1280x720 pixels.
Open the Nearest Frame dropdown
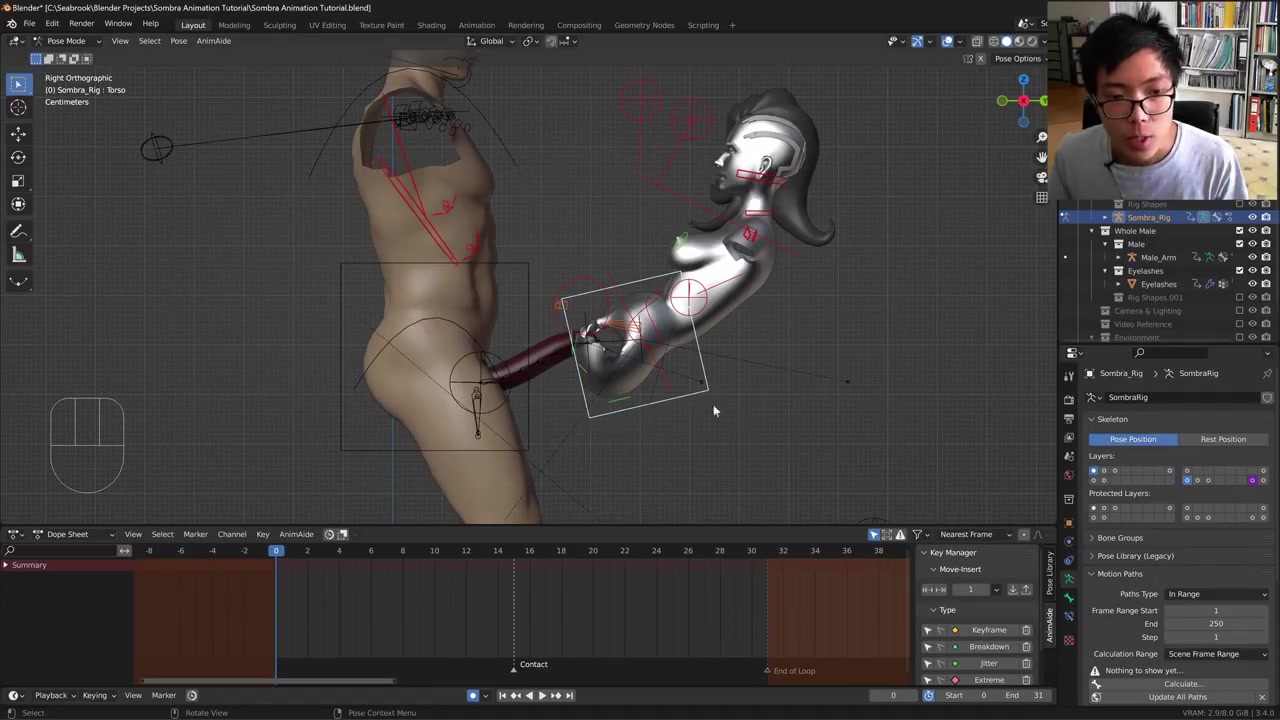971,534
